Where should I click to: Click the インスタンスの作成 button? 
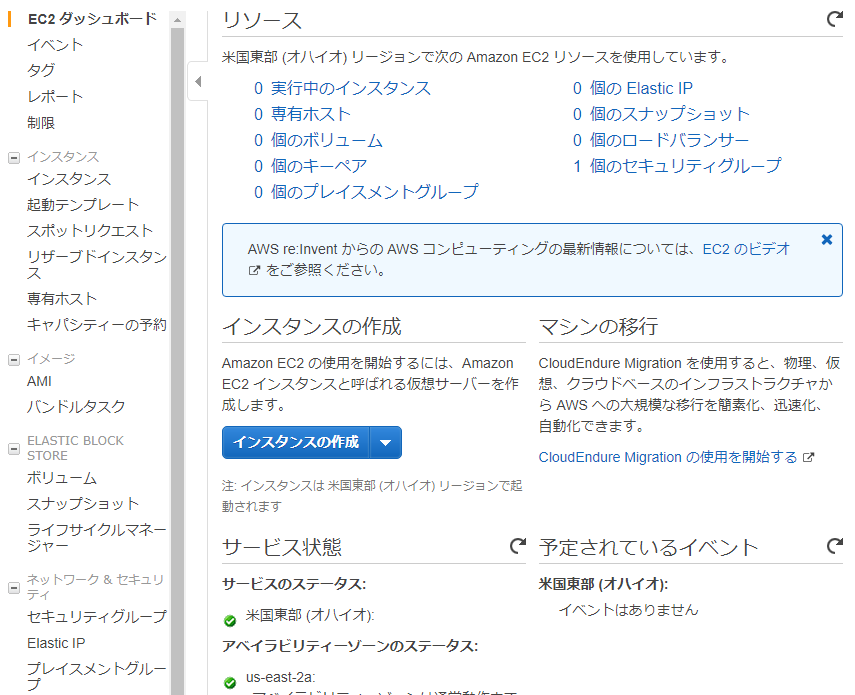296,442
